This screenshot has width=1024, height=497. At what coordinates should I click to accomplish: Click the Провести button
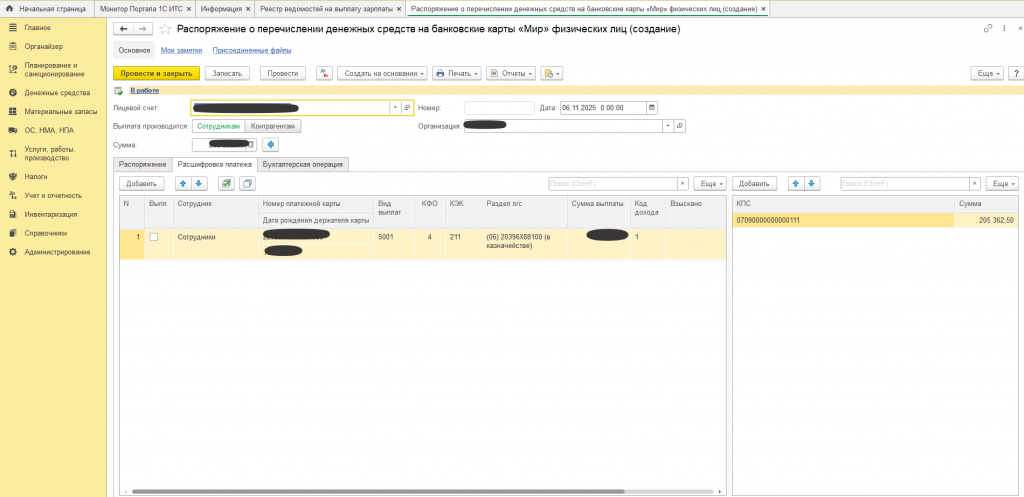tap(283, 74)
